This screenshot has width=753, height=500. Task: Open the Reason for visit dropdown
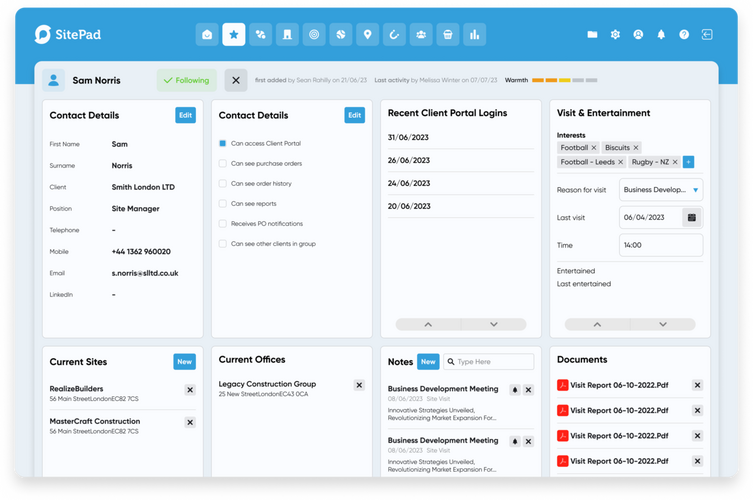click(x=661, y=189)
